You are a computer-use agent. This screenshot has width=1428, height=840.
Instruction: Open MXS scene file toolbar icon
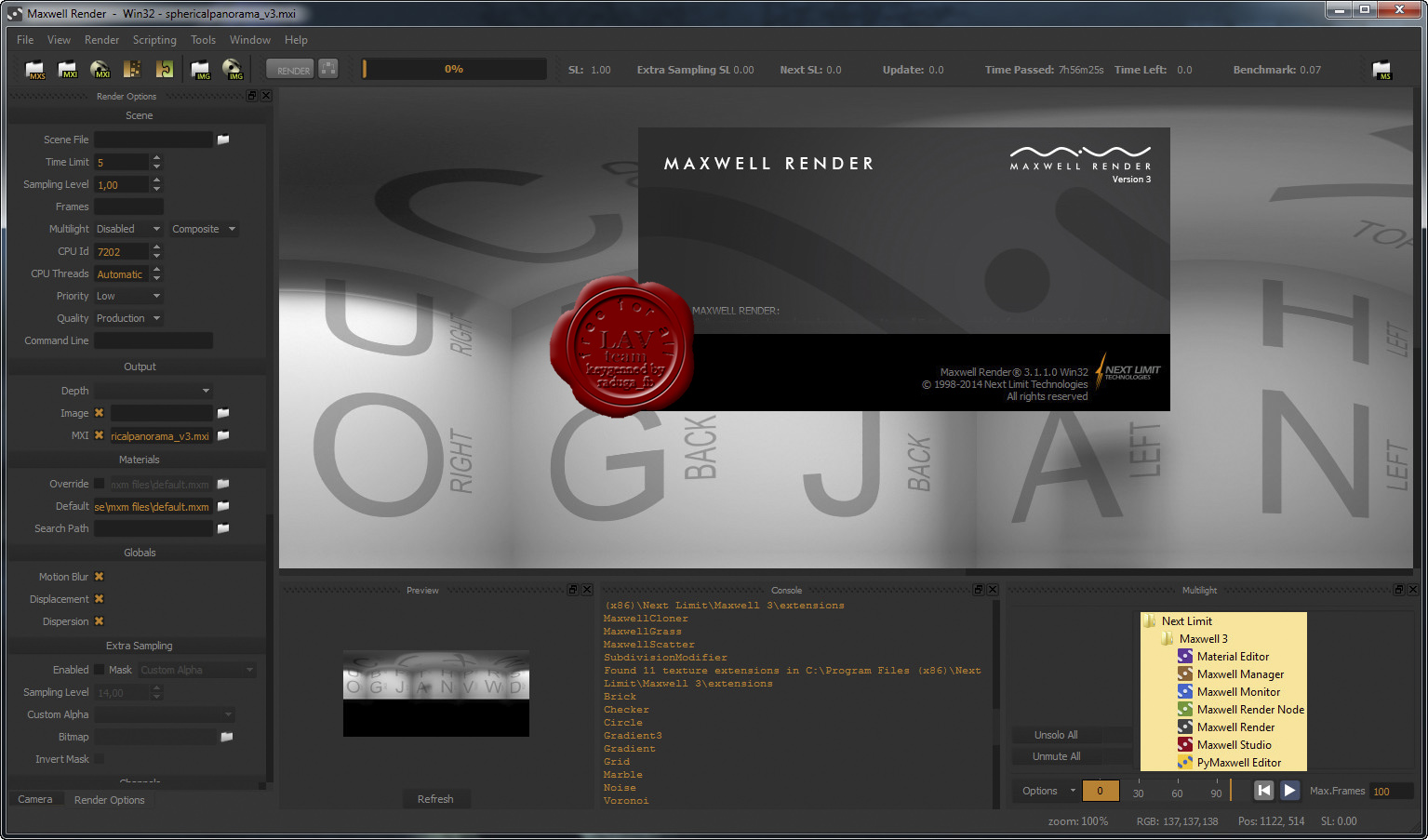click(x=35, y=70)
